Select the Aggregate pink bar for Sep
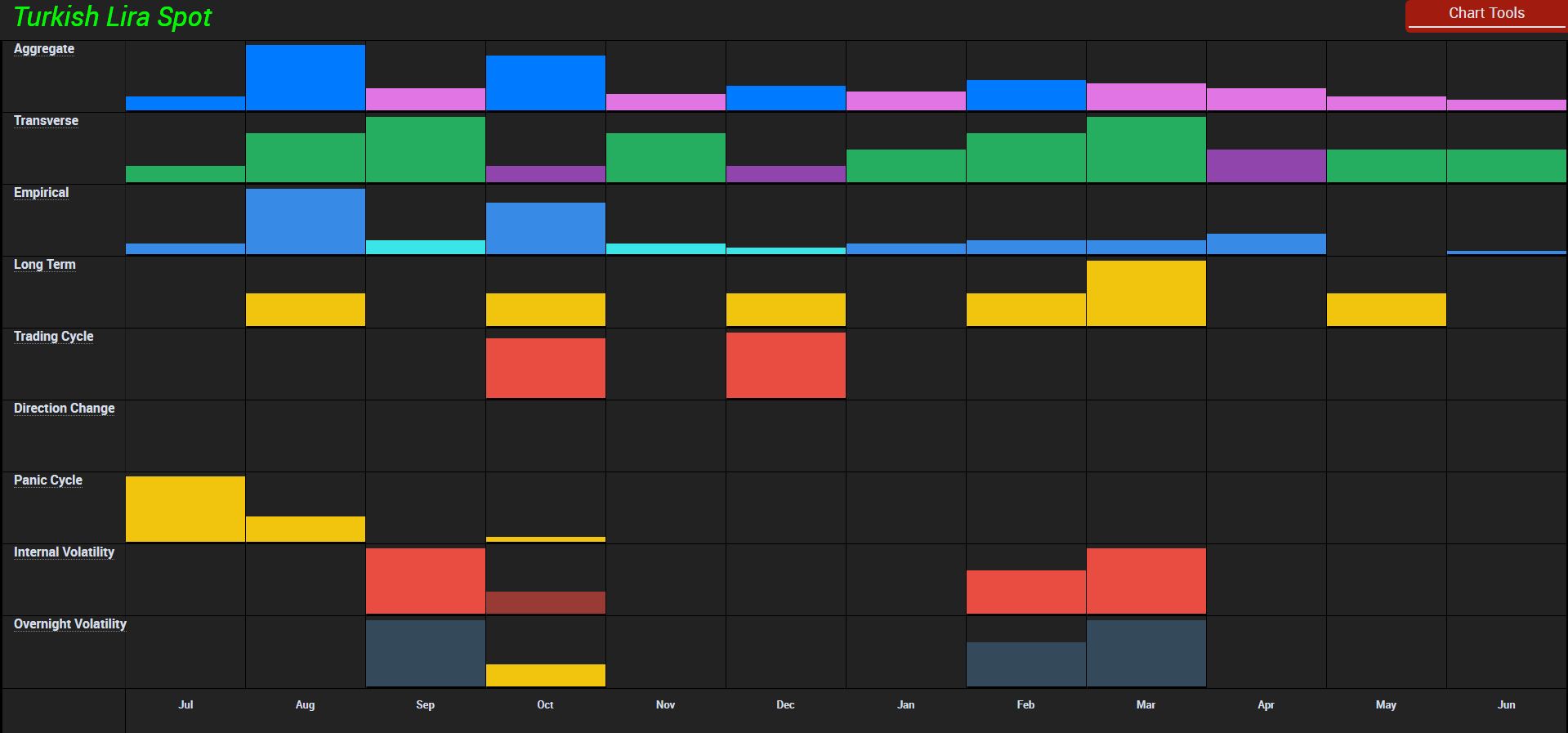The height and width of the screenshot is (733, 1568). click(x=426, y=99)
